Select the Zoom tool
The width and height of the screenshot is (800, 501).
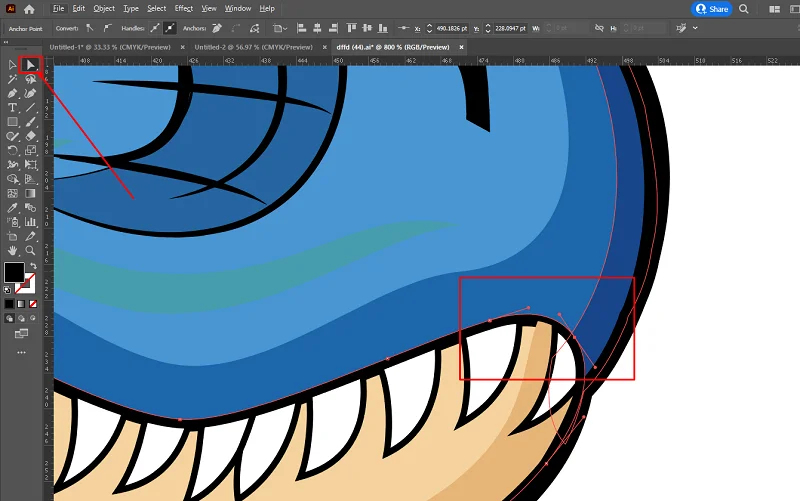[x=31, y=250]
